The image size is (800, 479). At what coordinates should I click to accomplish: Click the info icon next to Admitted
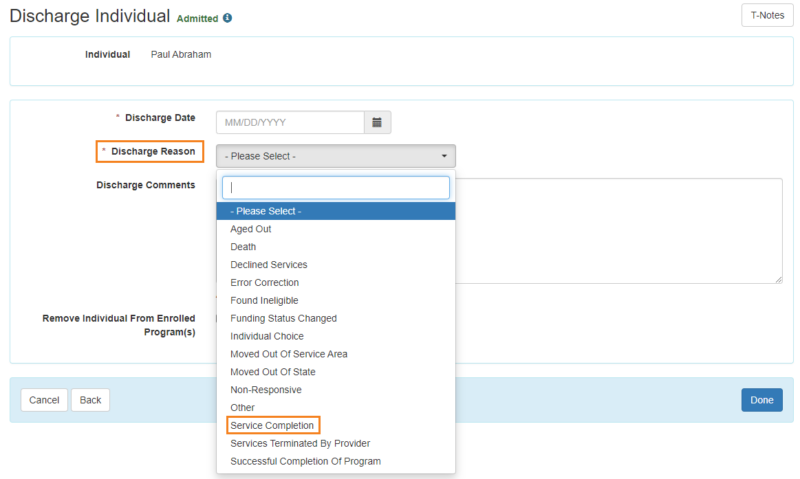(228, 18)
